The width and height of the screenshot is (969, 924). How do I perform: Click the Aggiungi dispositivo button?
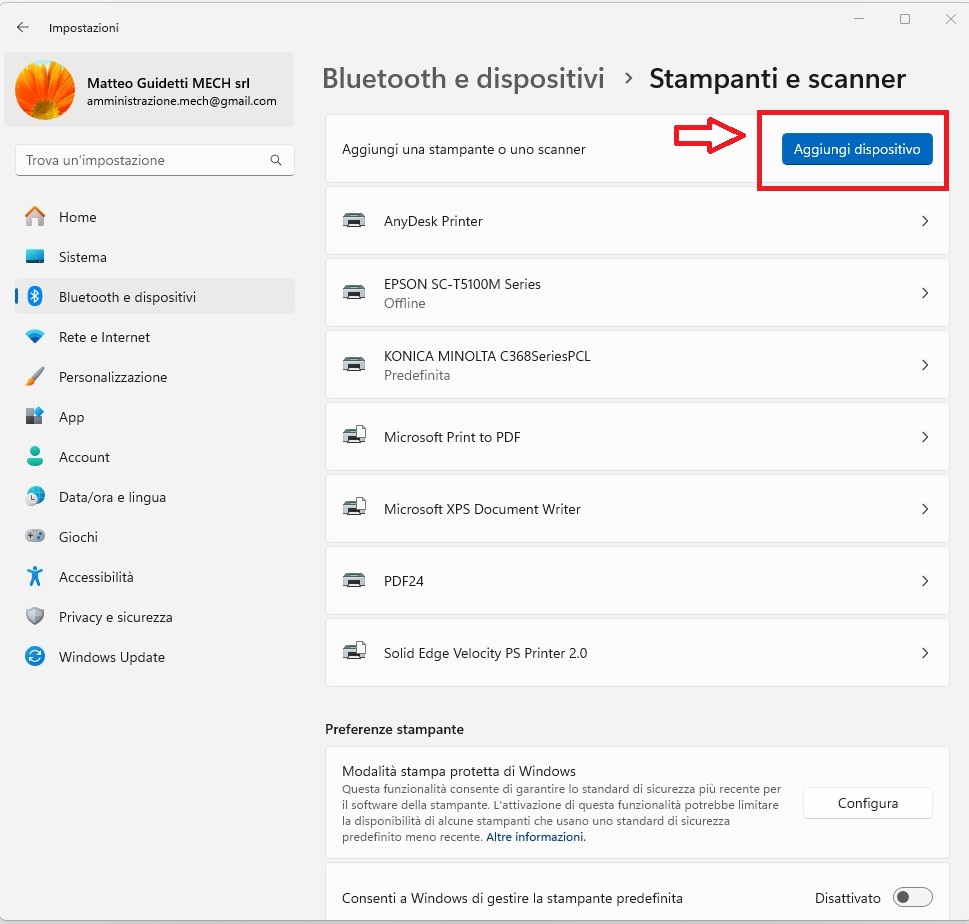(856, 149)
